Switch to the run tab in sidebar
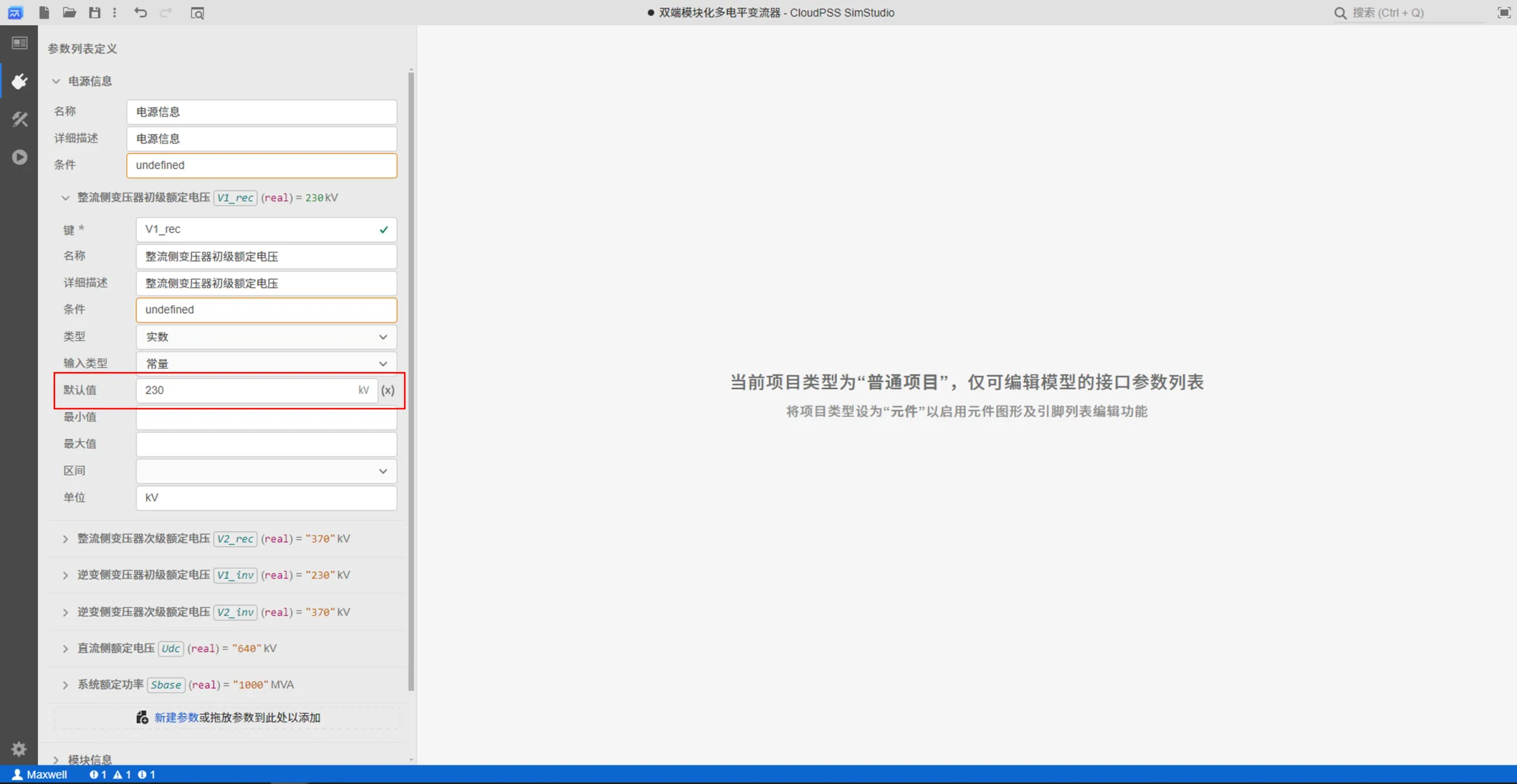1517x784 pixels. [x=20, y=157]
